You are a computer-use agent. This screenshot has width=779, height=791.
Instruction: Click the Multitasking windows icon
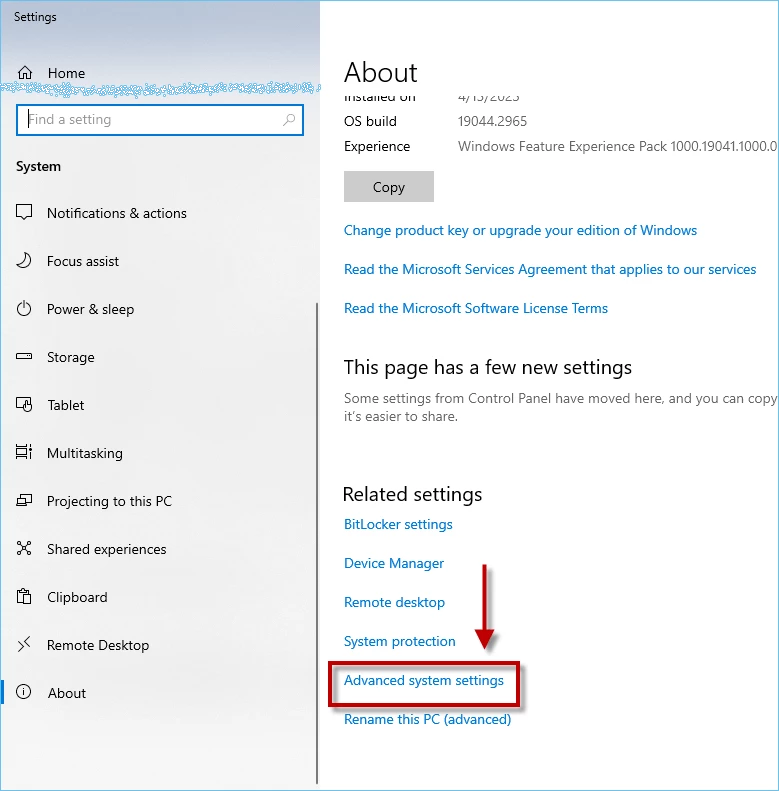pos(24,452)
